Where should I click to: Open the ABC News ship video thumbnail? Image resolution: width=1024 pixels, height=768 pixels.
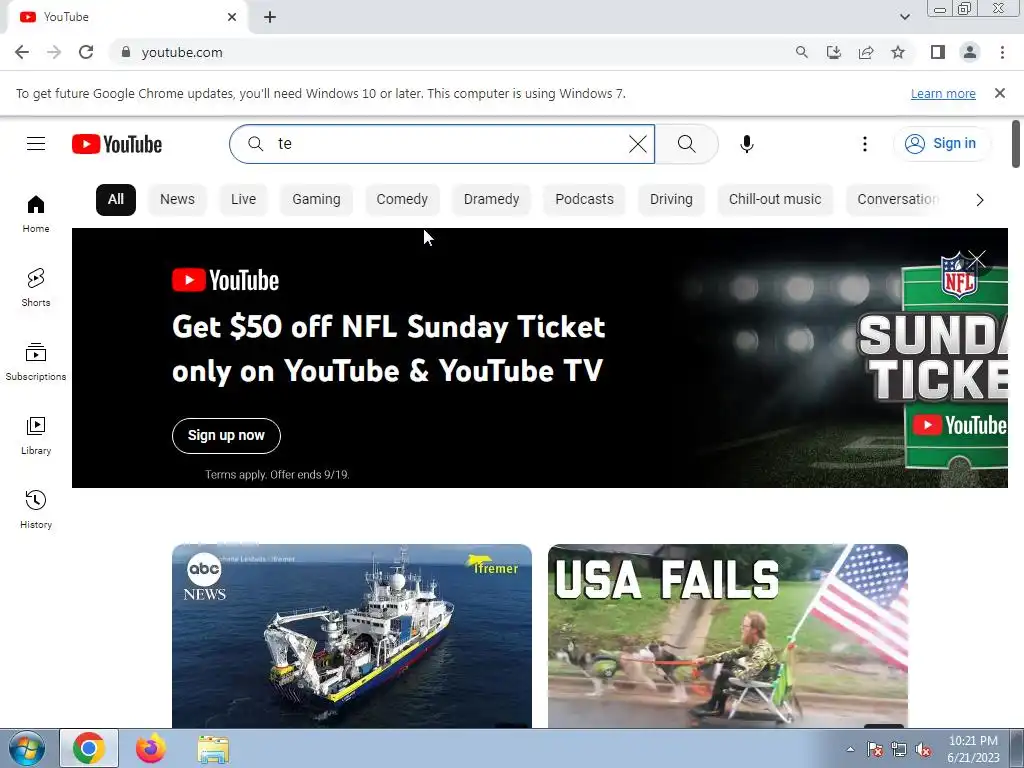(352, 635)
